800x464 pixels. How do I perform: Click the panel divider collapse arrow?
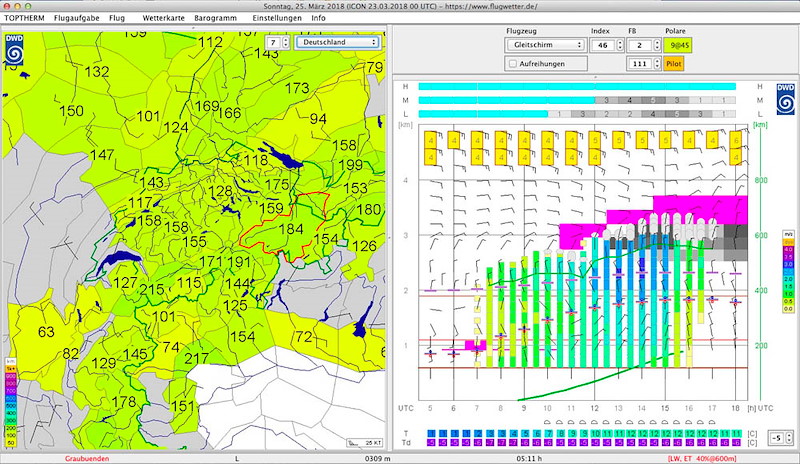click(x=595, y=76)
